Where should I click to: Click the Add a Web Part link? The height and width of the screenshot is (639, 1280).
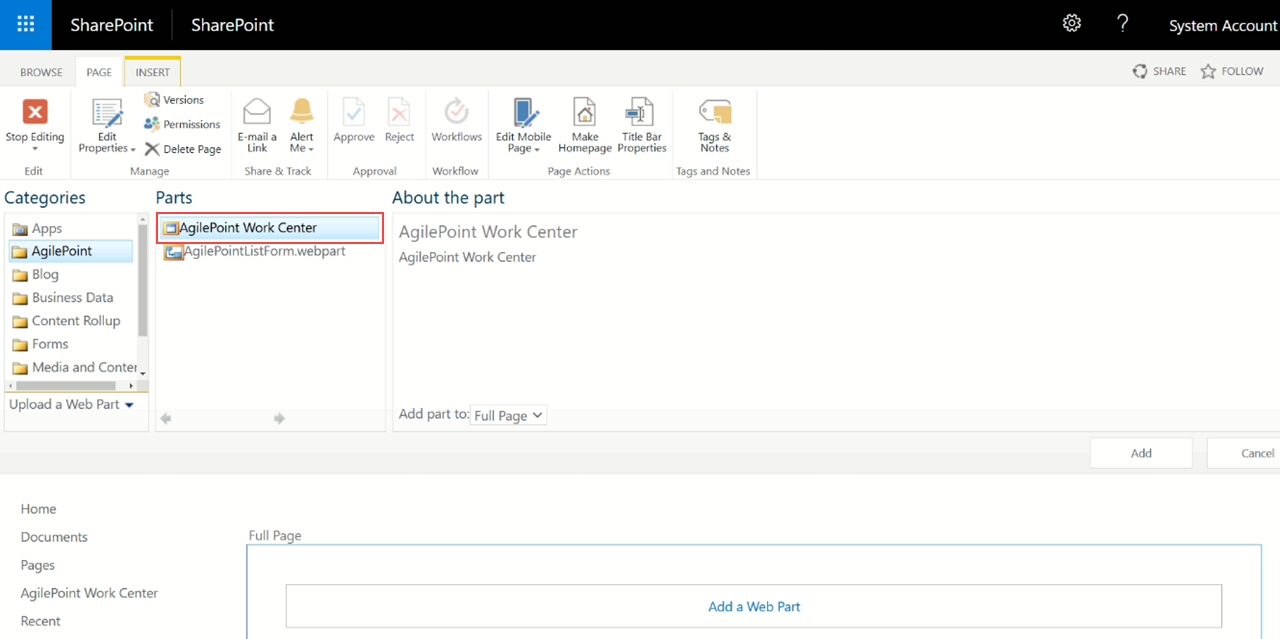[754, 606]
